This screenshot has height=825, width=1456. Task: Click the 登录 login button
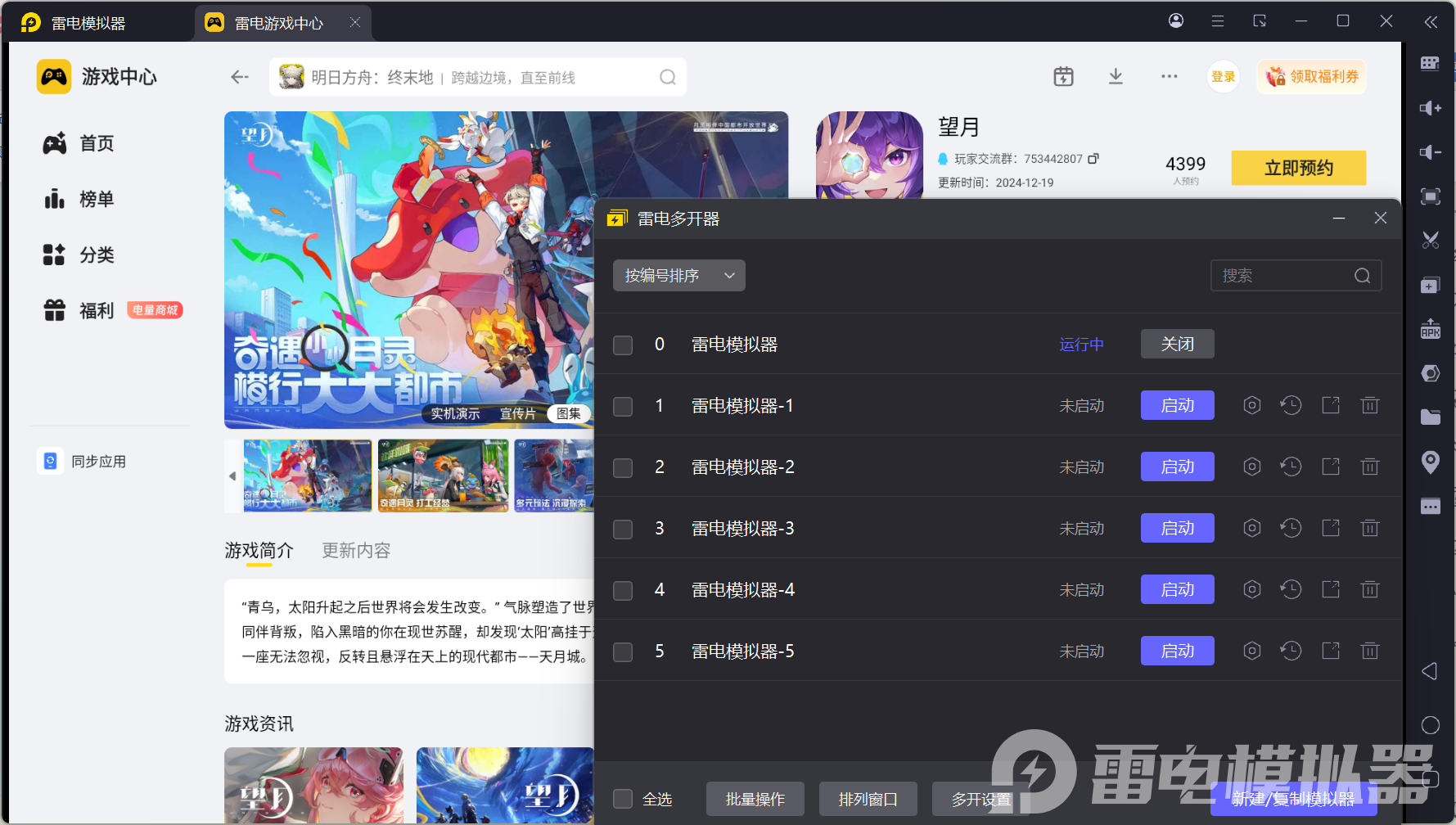click(x=1224, y=77)
